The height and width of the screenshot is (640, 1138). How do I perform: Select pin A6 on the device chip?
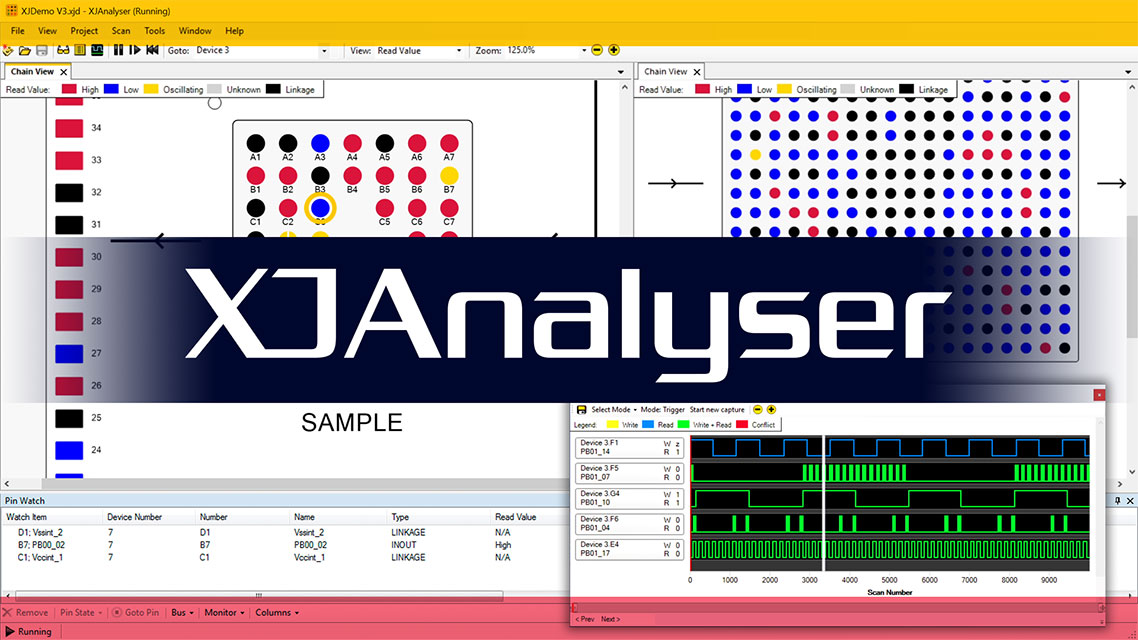point(417,144)
